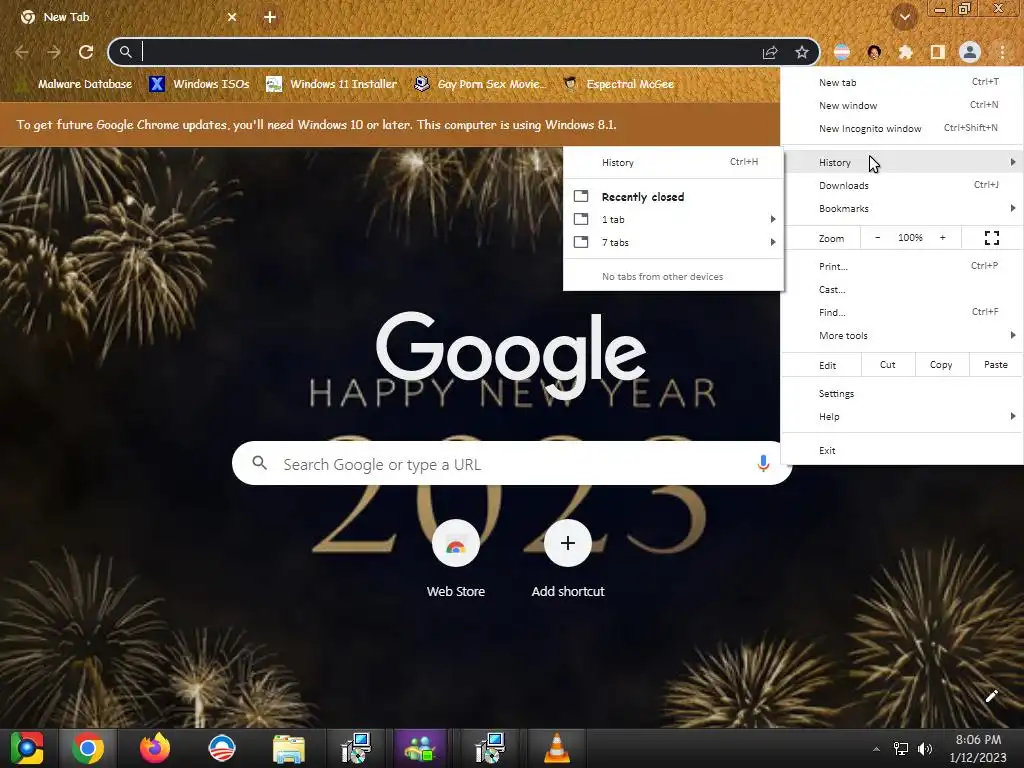Select Find... menu item

tap(901, 312)
